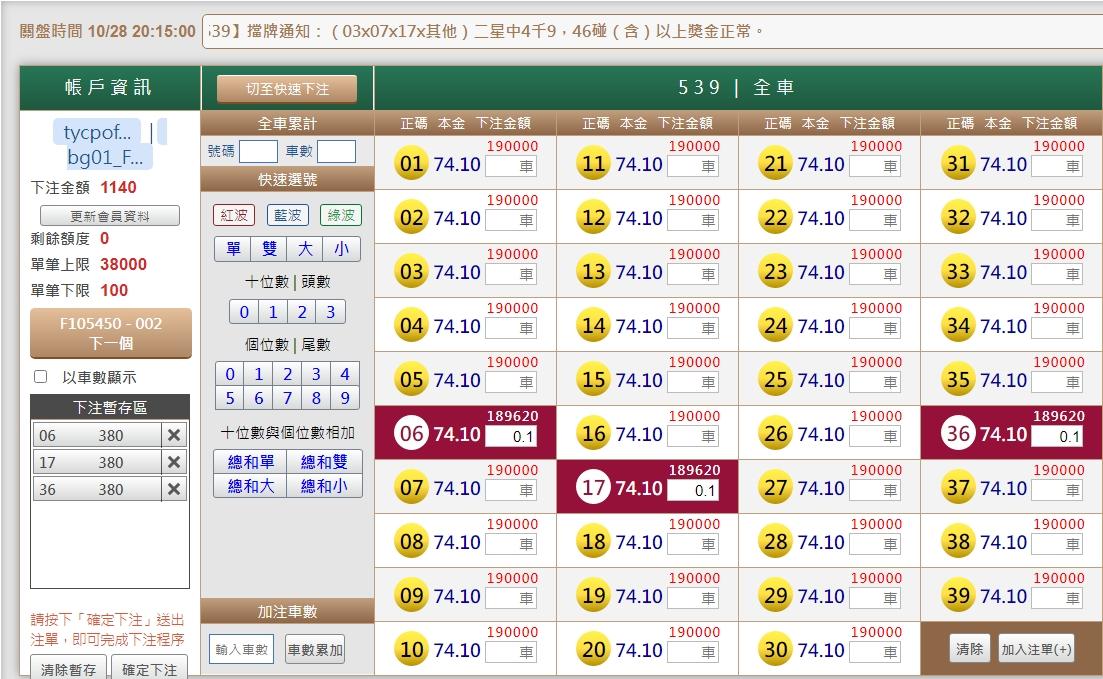Image resolution: width=1103 pixels, height=679 pixels.
Task: Select yellow number ball 23
Action: 776,272
